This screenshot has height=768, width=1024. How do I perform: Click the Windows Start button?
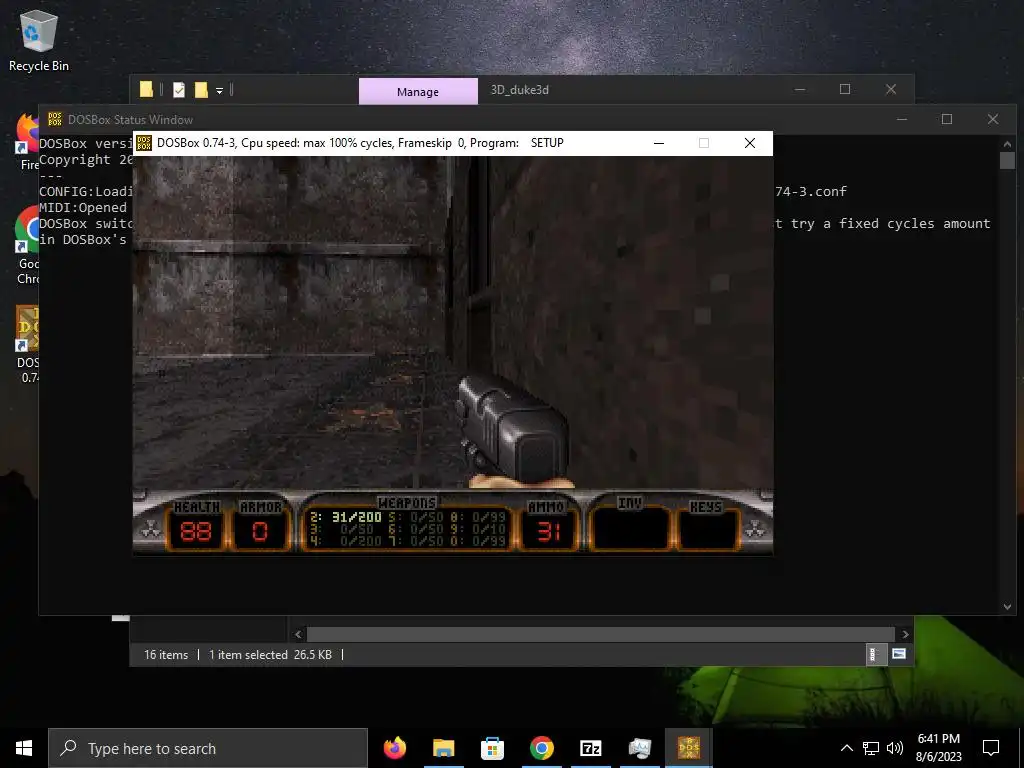tap(24, 748)
